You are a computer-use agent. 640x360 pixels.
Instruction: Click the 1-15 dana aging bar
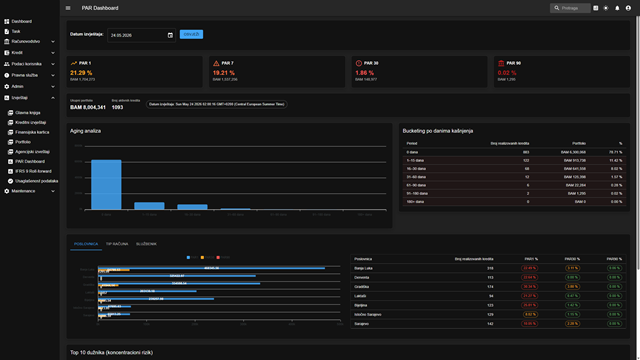click(149, 206)
